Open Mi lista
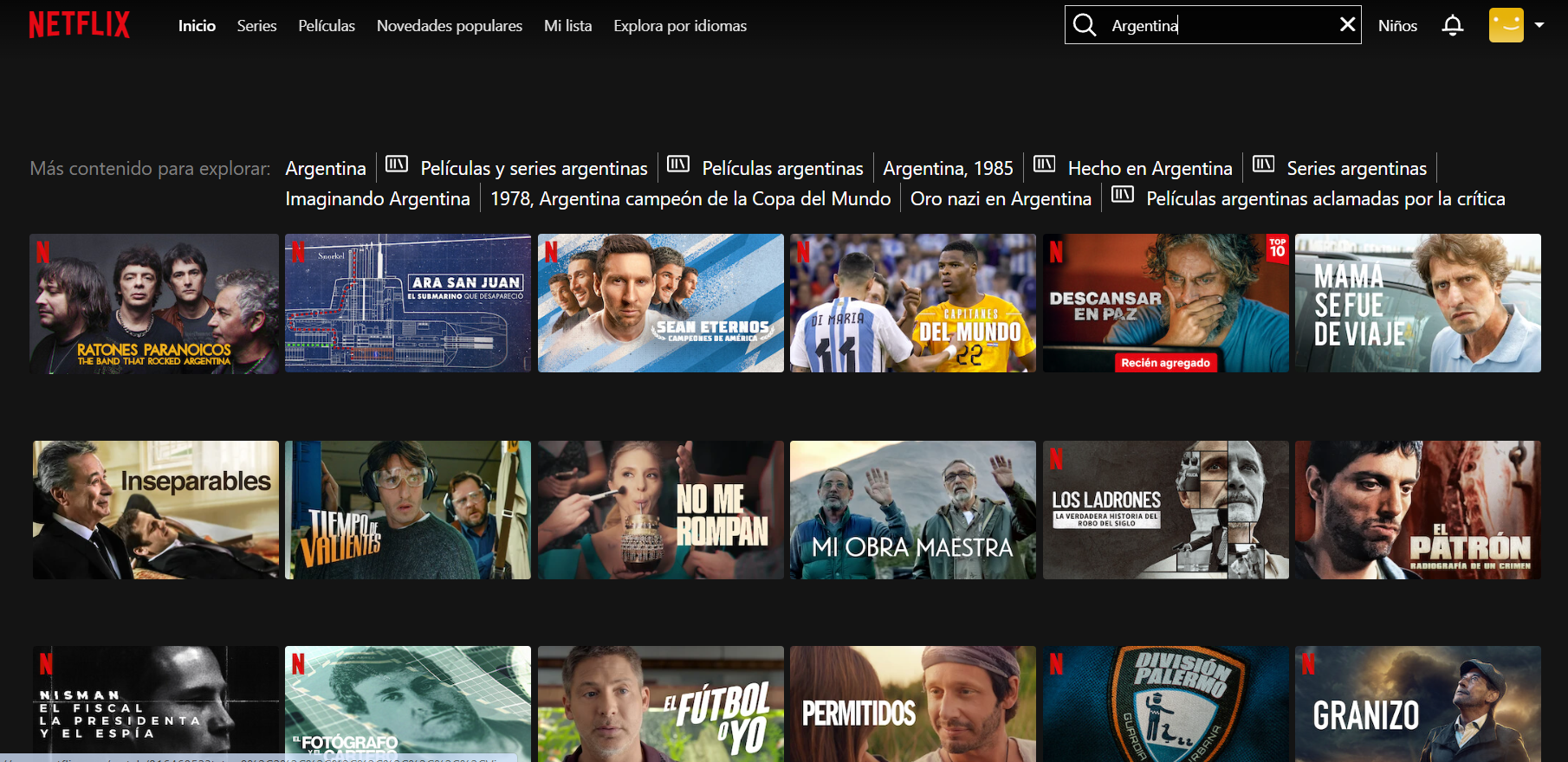This screenshot has height=762, width=1568. (568, 26)
